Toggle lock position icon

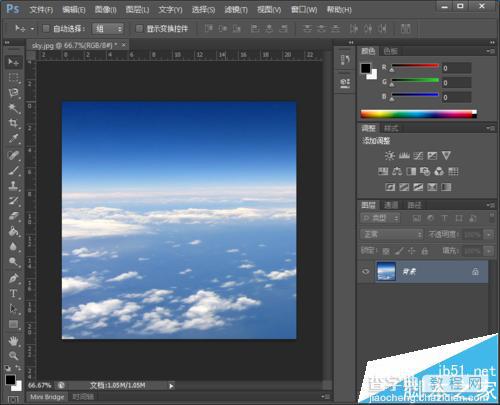[412, 251]
